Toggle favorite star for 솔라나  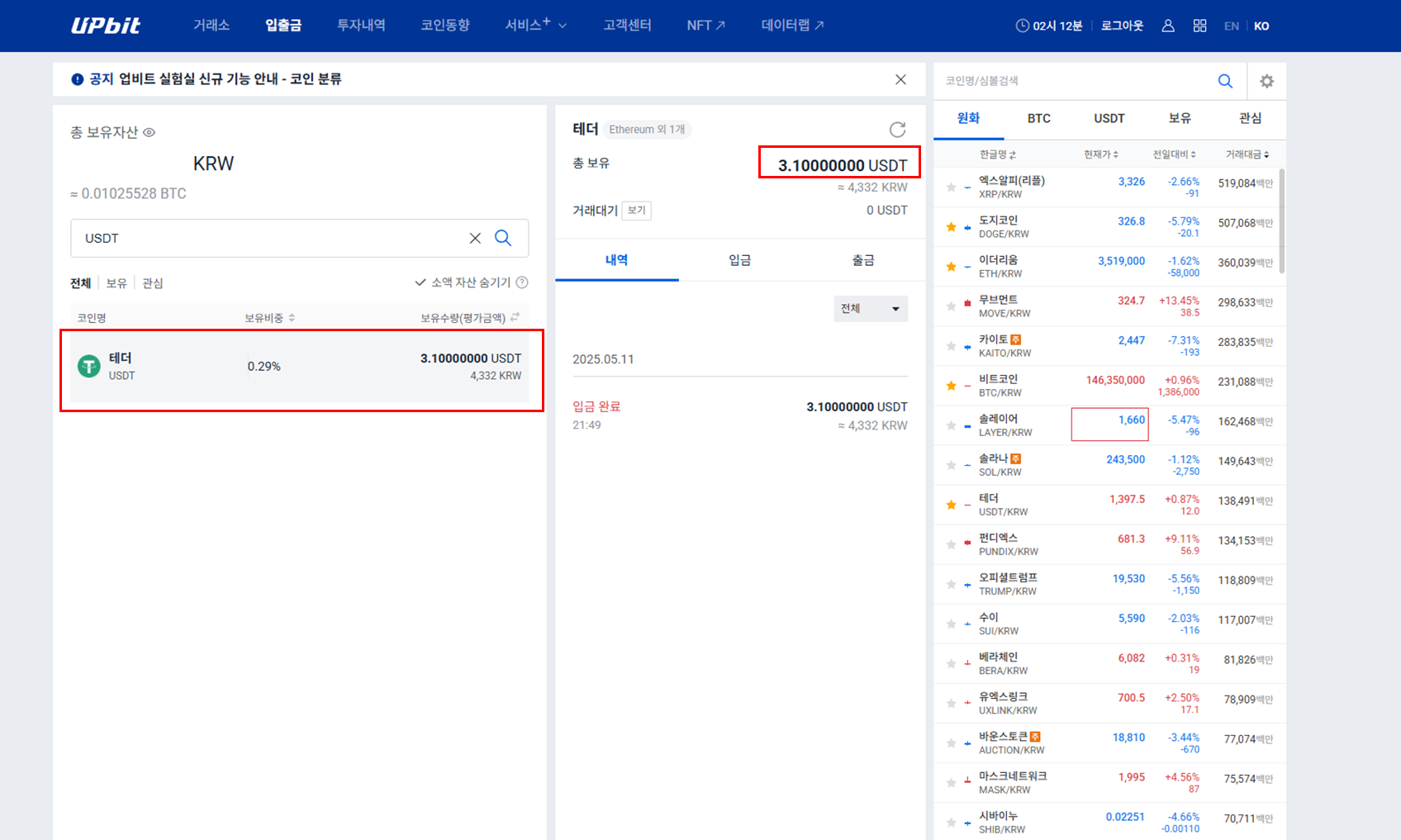pos(951,465)
